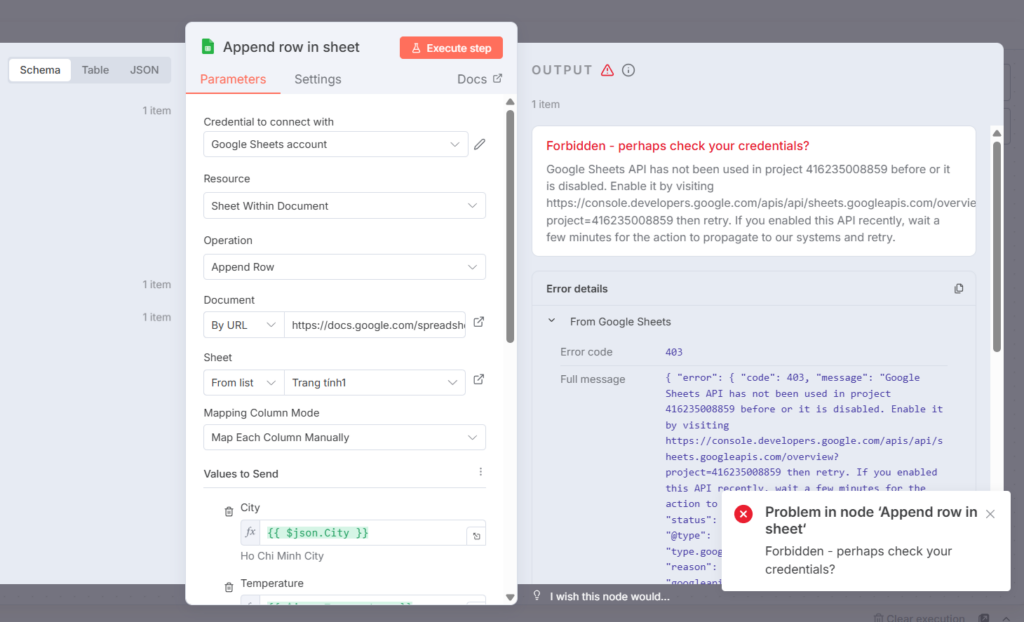Select the JSON view tab
This screenshot has width=1024, height=622.
[x=144, y=70]
